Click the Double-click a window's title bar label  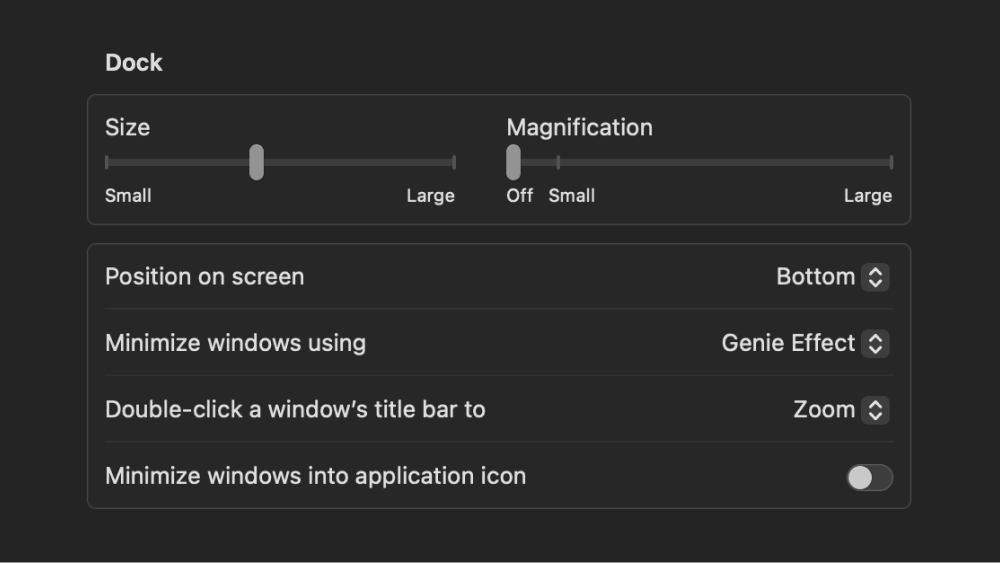[295, 409]
